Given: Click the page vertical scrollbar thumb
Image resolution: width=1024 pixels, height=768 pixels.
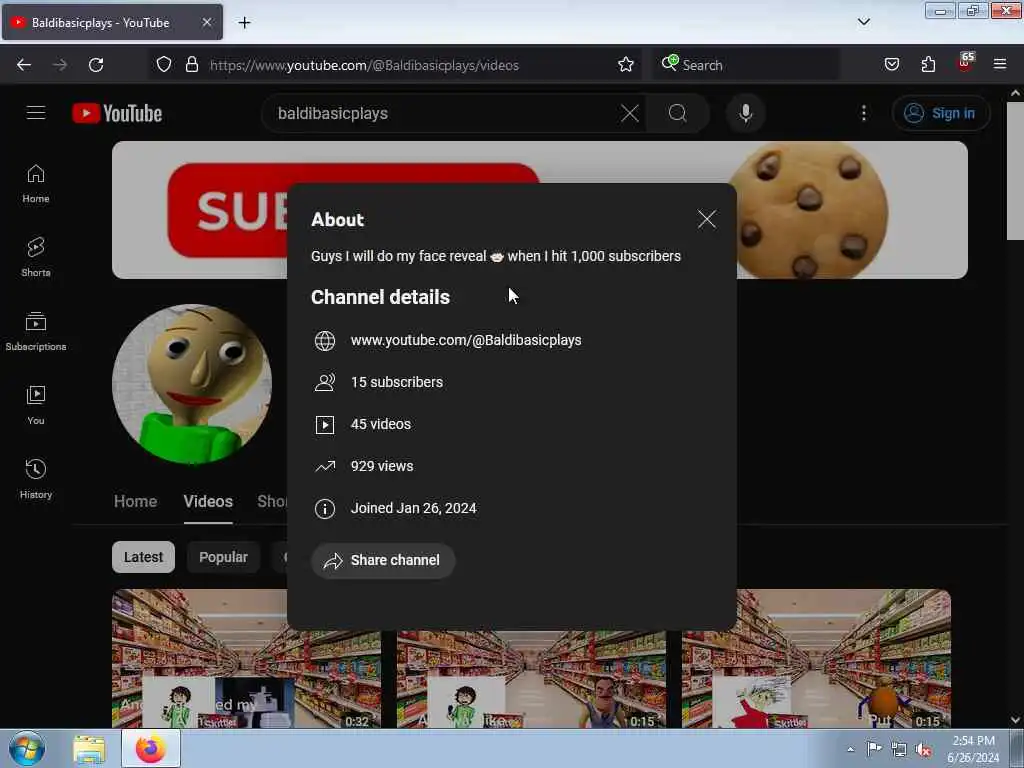Looking at the screenshot, I should pos(1015,171).
